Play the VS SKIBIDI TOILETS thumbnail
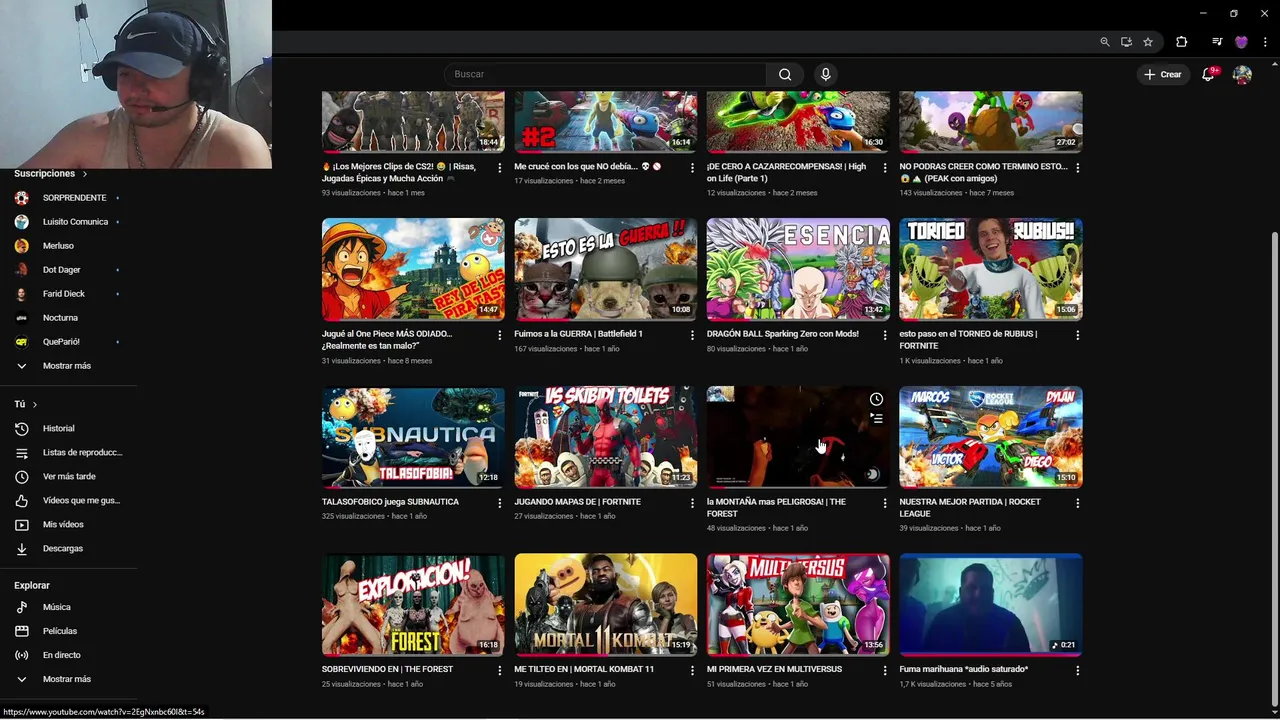Screen dimensions: 1280x720 (x=606, y=437)
